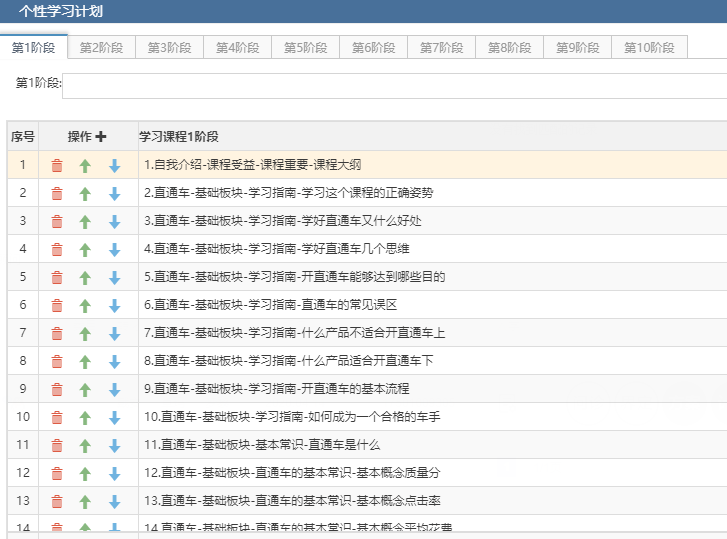
Task: Click the 第1阶段 text input field
Action: 394,85
